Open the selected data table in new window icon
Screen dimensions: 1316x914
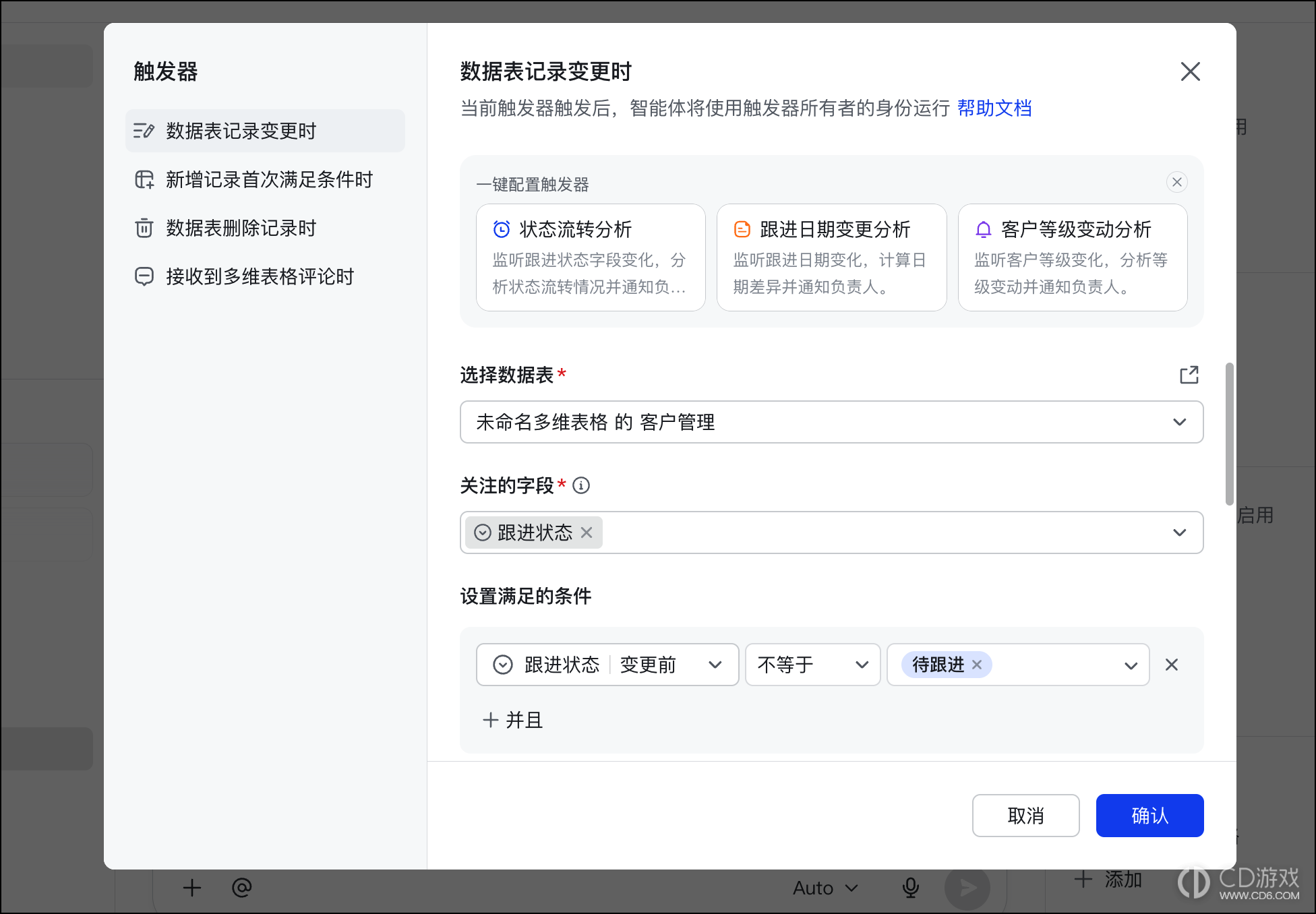(x=1189, y=375)
